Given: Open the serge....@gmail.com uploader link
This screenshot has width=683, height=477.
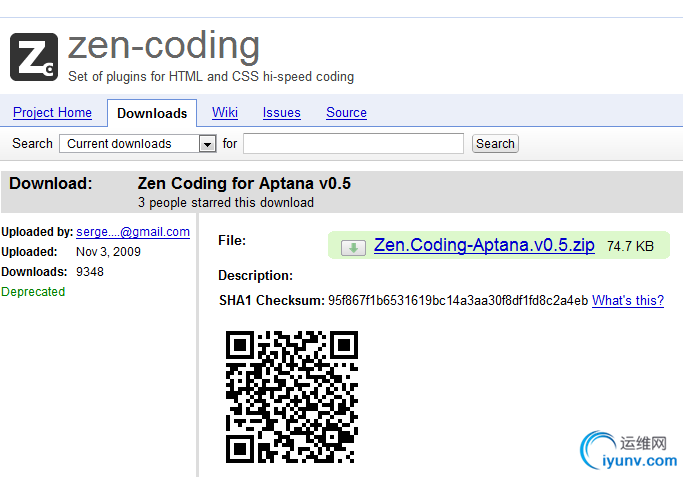Looking at the screenshot, I should (133, 232).
